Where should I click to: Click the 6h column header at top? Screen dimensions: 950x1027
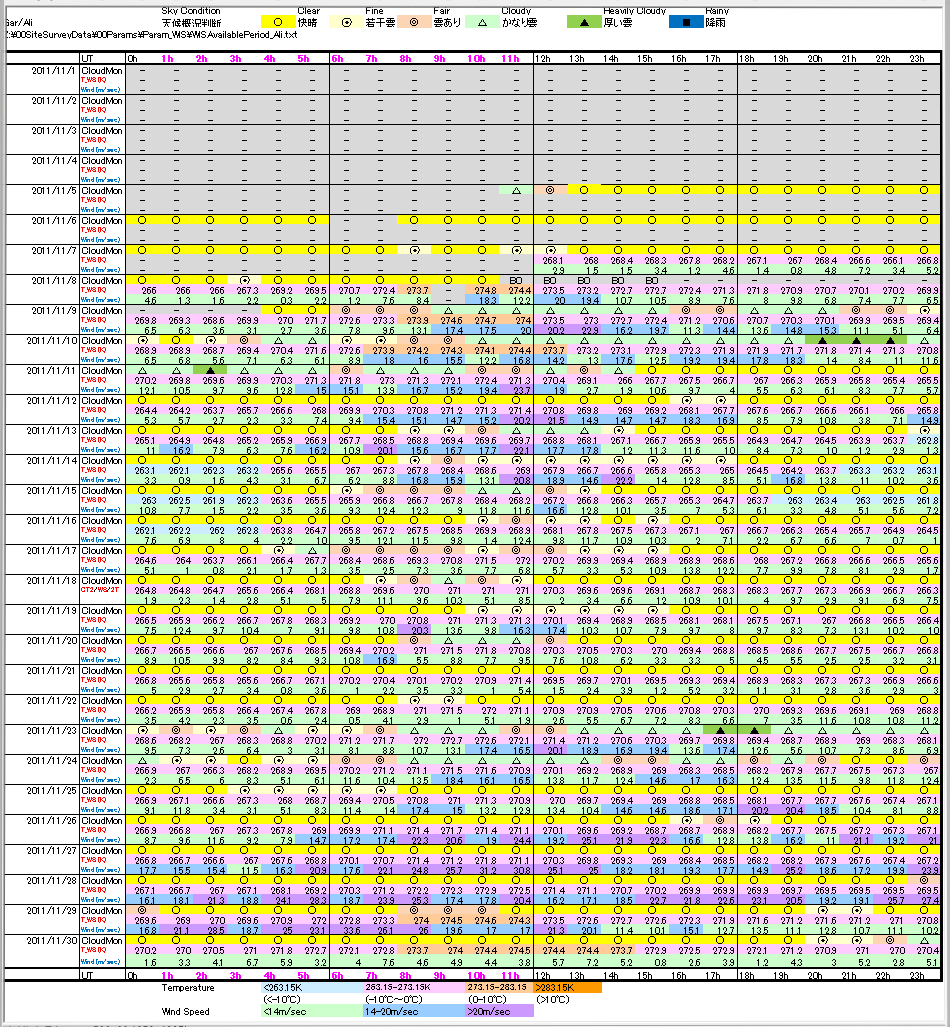[337, 59]
